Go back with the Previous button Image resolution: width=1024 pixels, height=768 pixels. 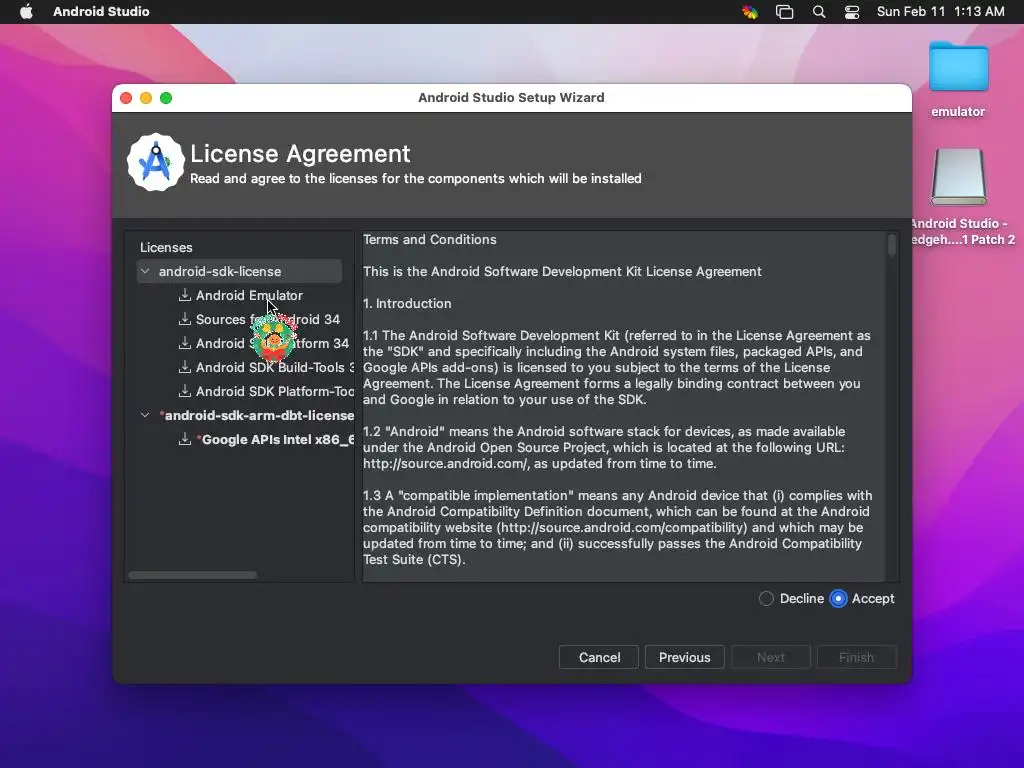(684, 658)
